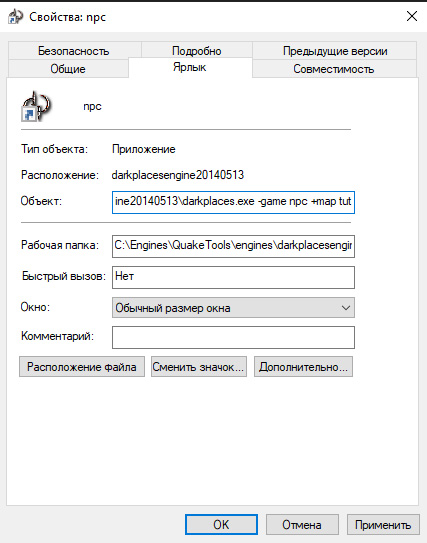Close the Свойства: npc dialog
427x543 pixels.
click(411, 16)
